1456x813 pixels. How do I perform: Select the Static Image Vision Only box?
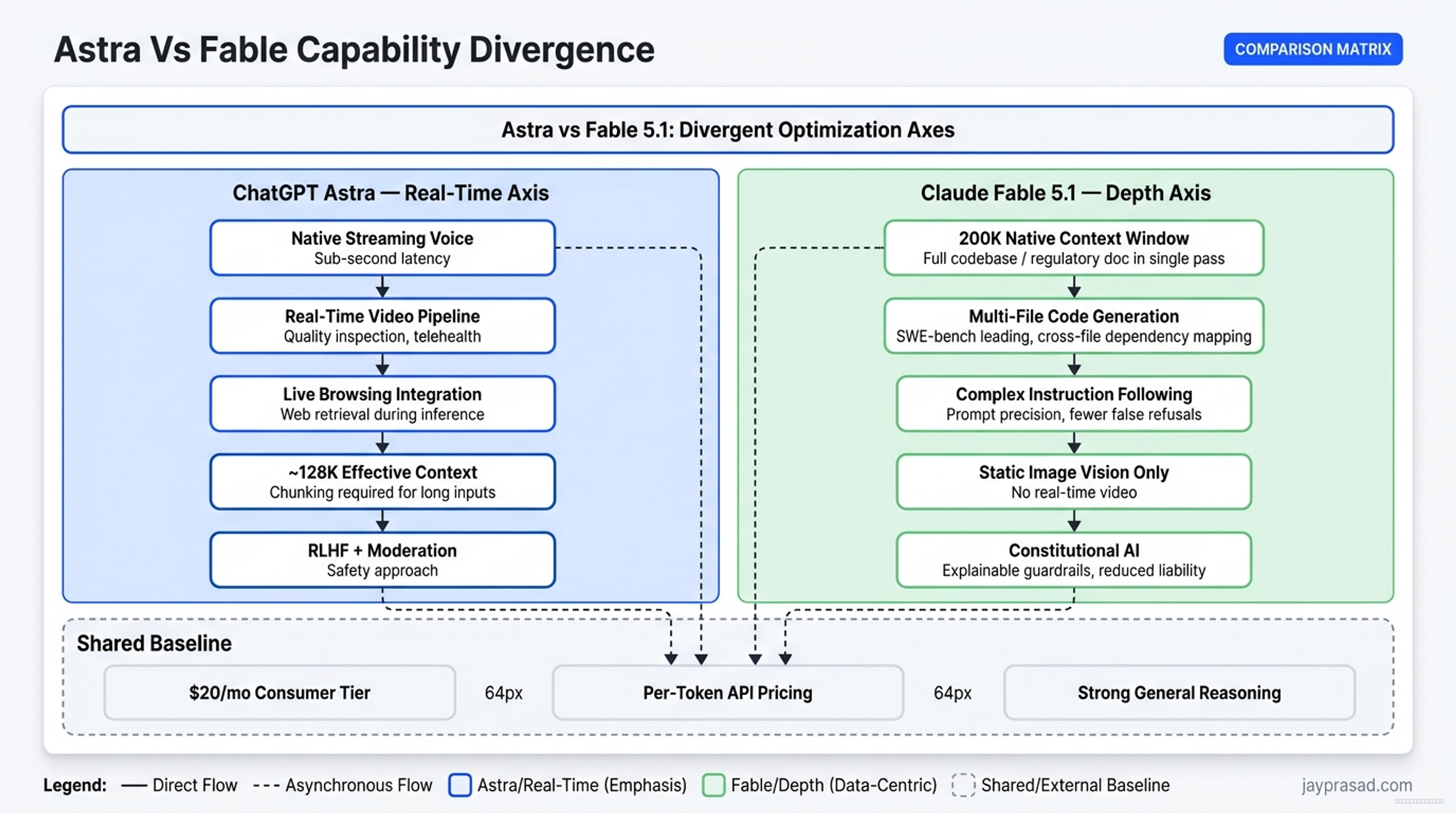1074,482
